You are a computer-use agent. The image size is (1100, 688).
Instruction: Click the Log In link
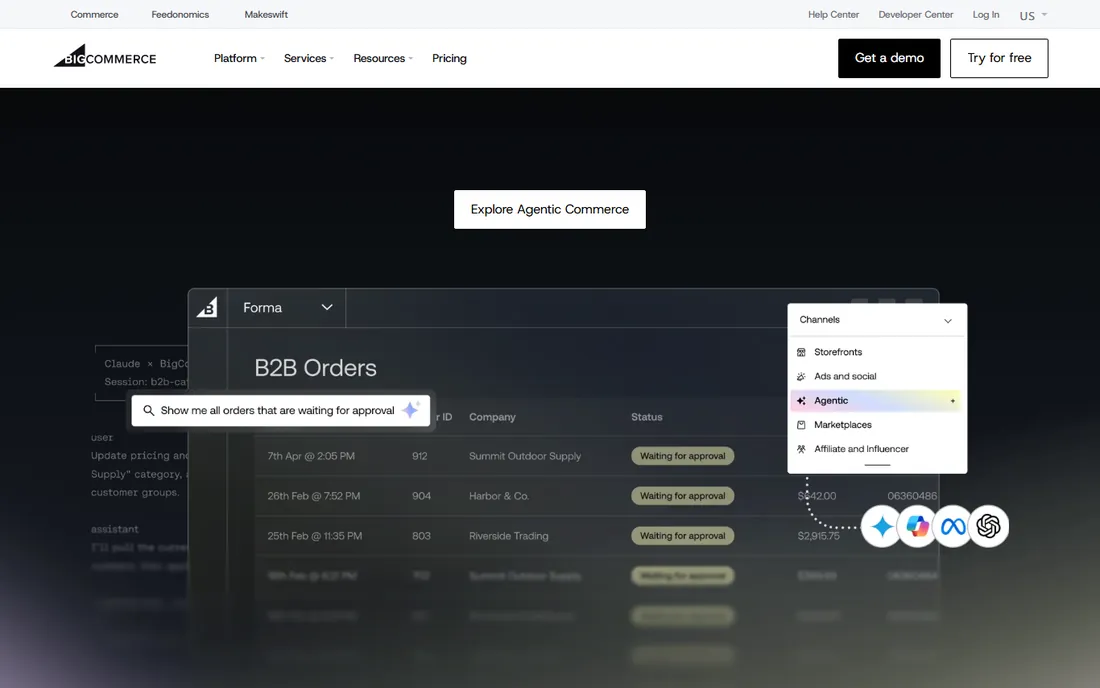[986, 14]
